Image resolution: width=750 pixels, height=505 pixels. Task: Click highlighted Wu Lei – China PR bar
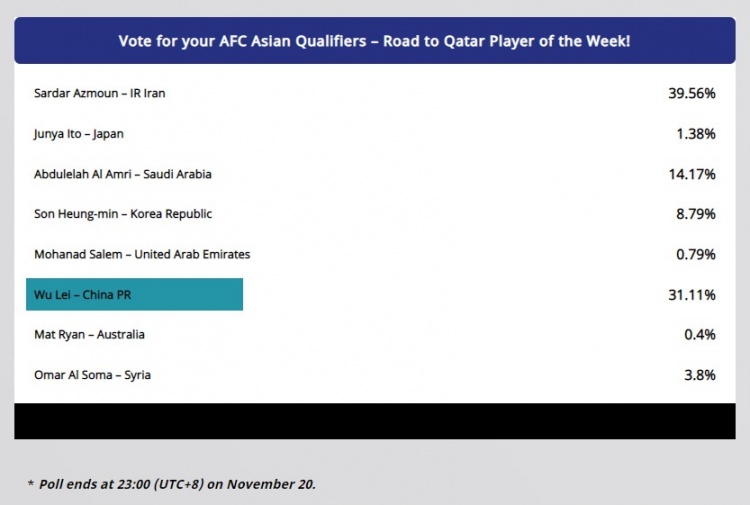(x=134, y=295)
